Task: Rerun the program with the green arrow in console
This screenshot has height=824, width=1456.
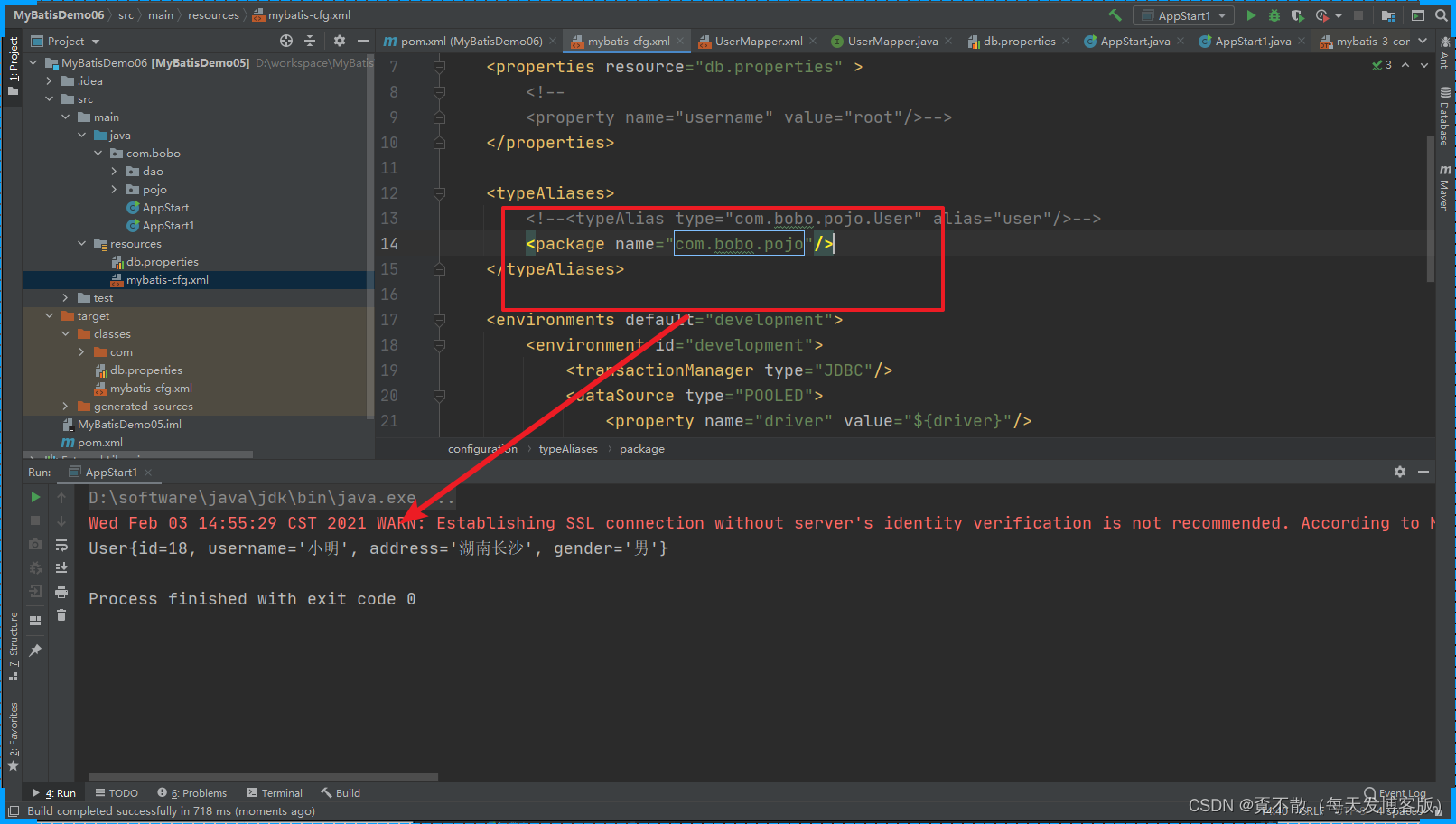Action: point(35,496)
